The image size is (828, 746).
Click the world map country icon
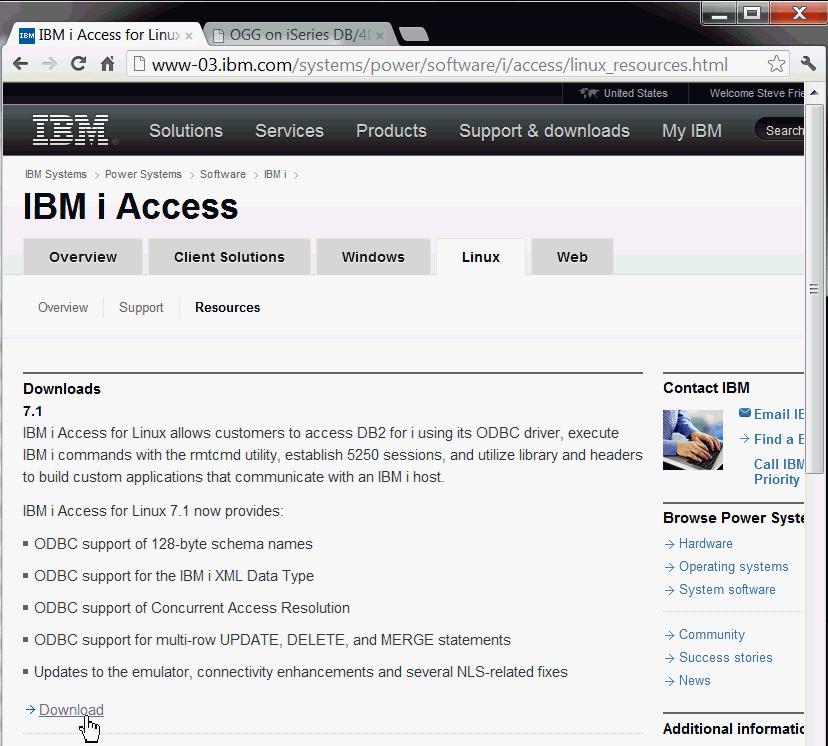589,93
